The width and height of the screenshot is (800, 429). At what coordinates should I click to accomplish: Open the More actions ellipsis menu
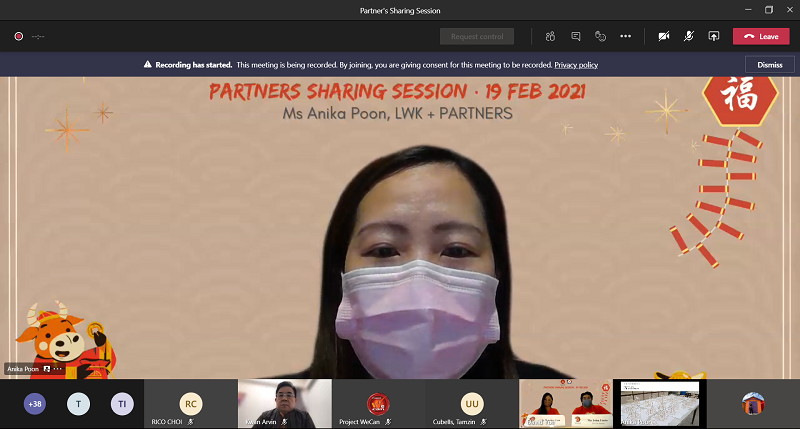(625, 36)
